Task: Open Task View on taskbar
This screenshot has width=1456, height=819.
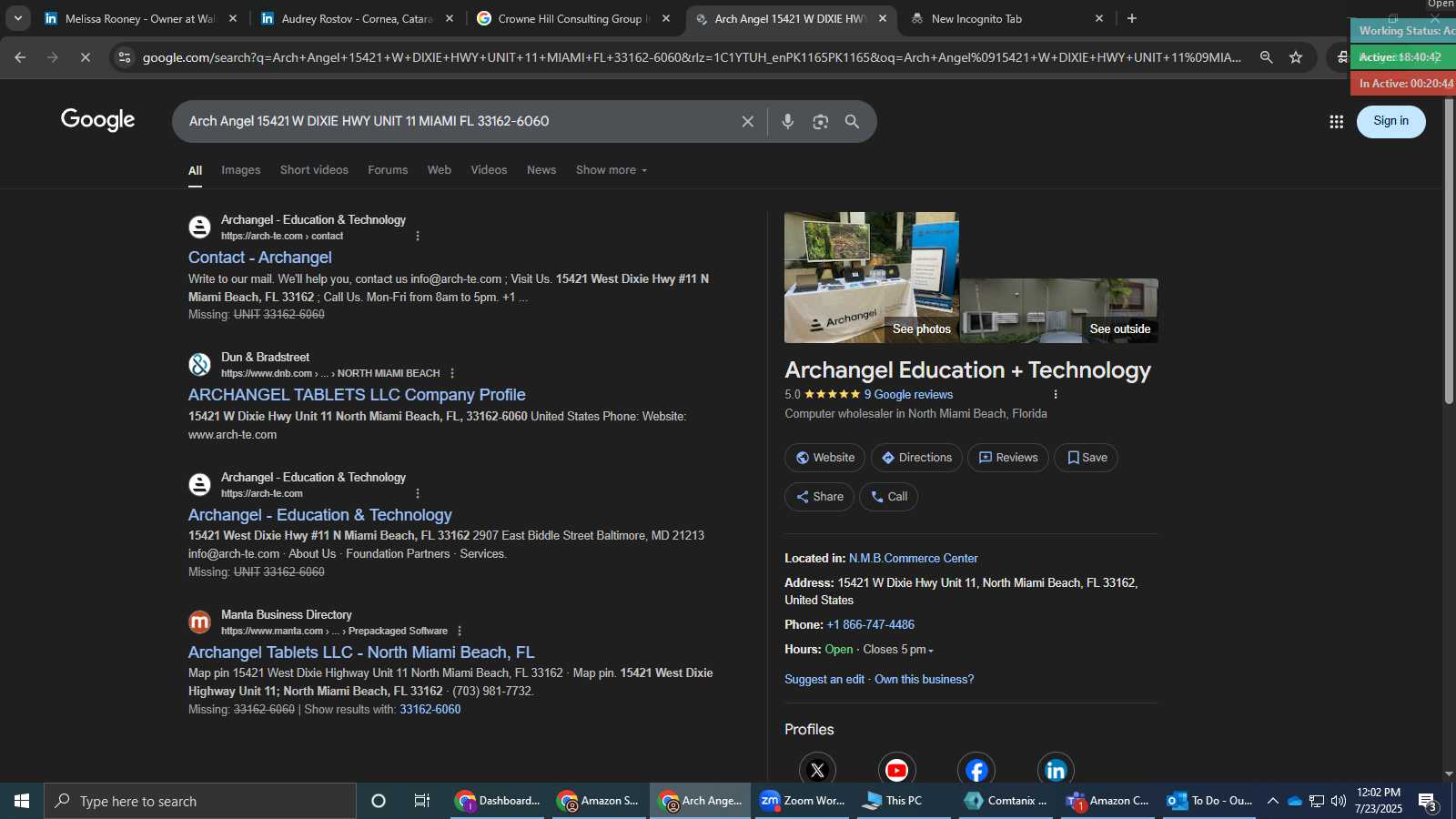Action: (x=422, y=801)
